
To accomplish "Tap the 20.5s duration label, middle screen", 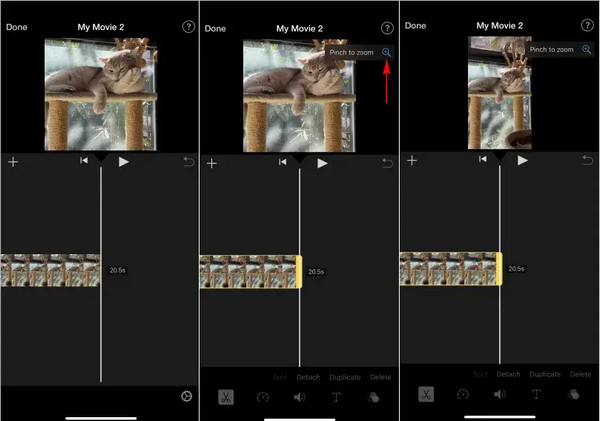I will [x=316, y=272].
